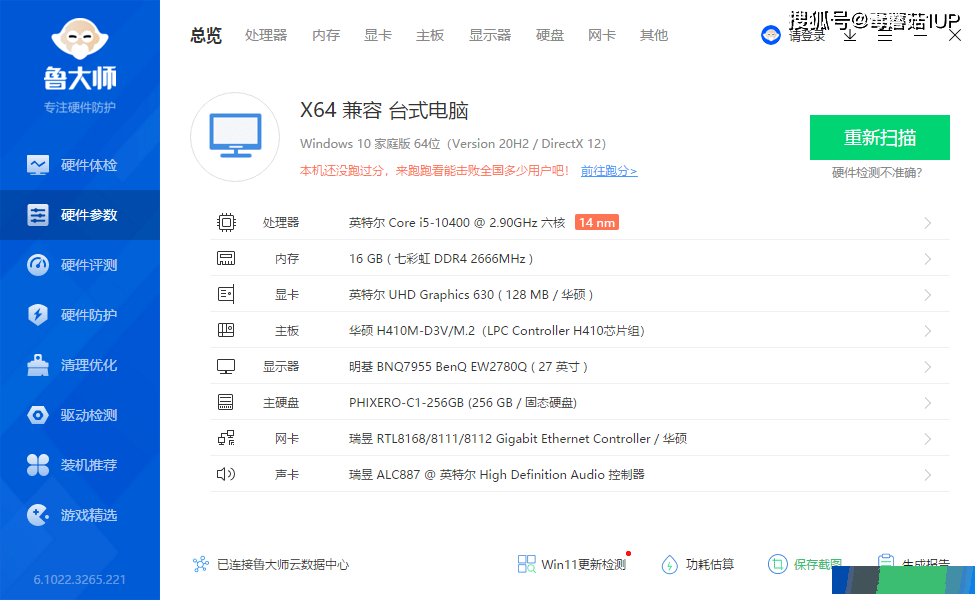Click the graphics card icon
The height and width of the screenshot is (600, 980).
226,294
